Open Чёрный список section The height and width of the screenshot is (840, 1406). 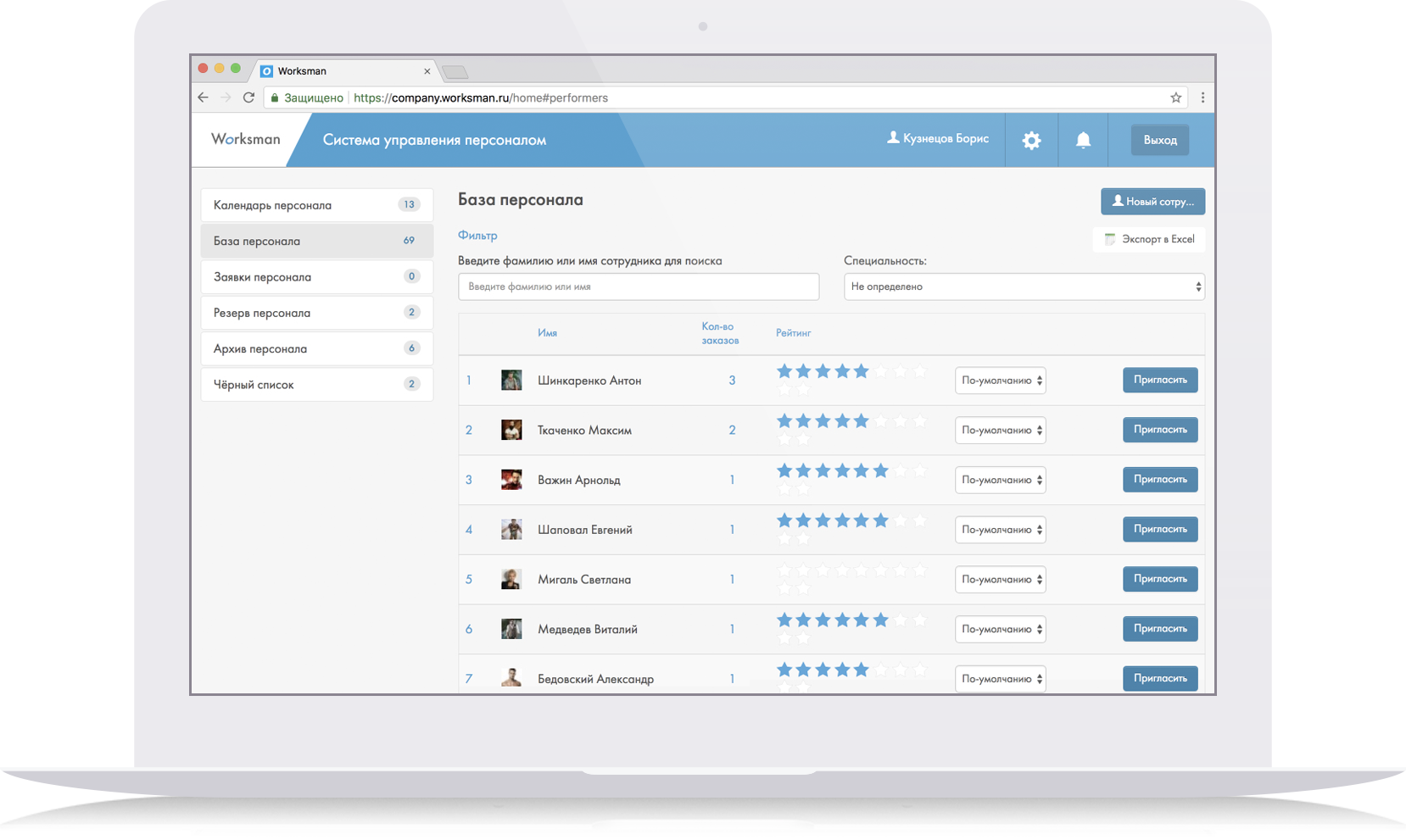317,384
